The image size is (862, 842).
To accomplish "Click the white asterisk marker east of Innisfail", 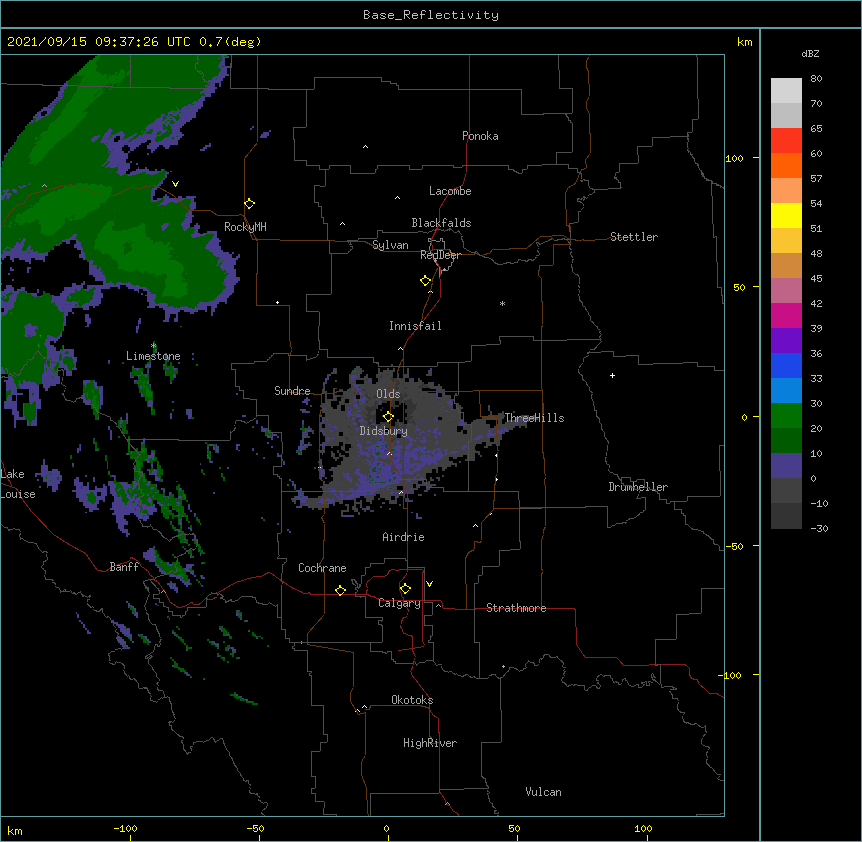I will 502,303.
